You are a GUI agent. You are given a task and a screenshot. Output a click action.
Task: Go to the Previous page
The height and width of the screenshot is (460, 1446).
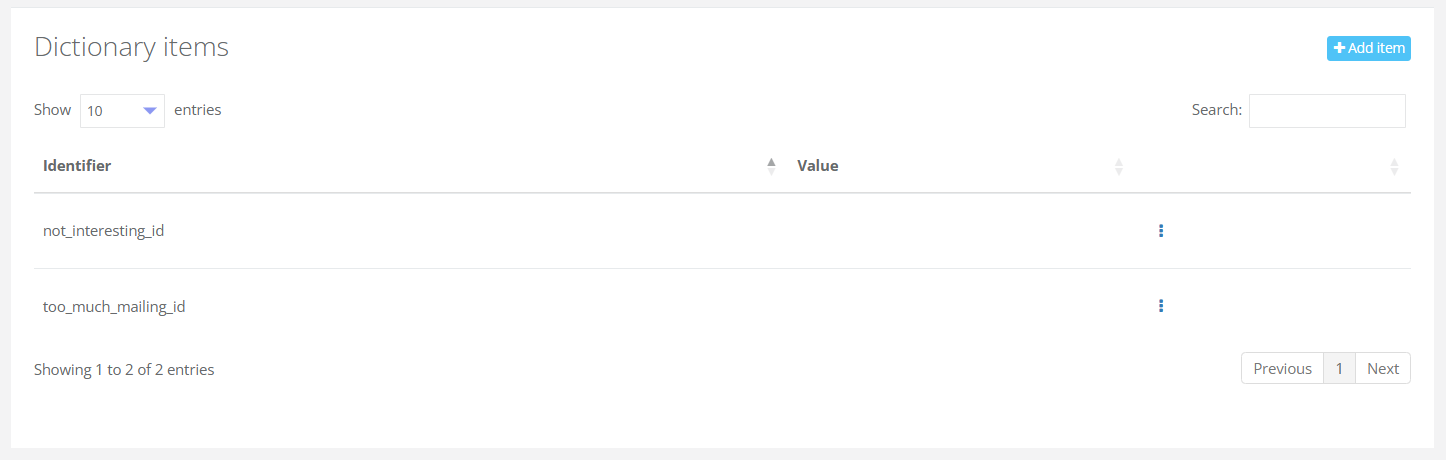tap(1282, 368)
